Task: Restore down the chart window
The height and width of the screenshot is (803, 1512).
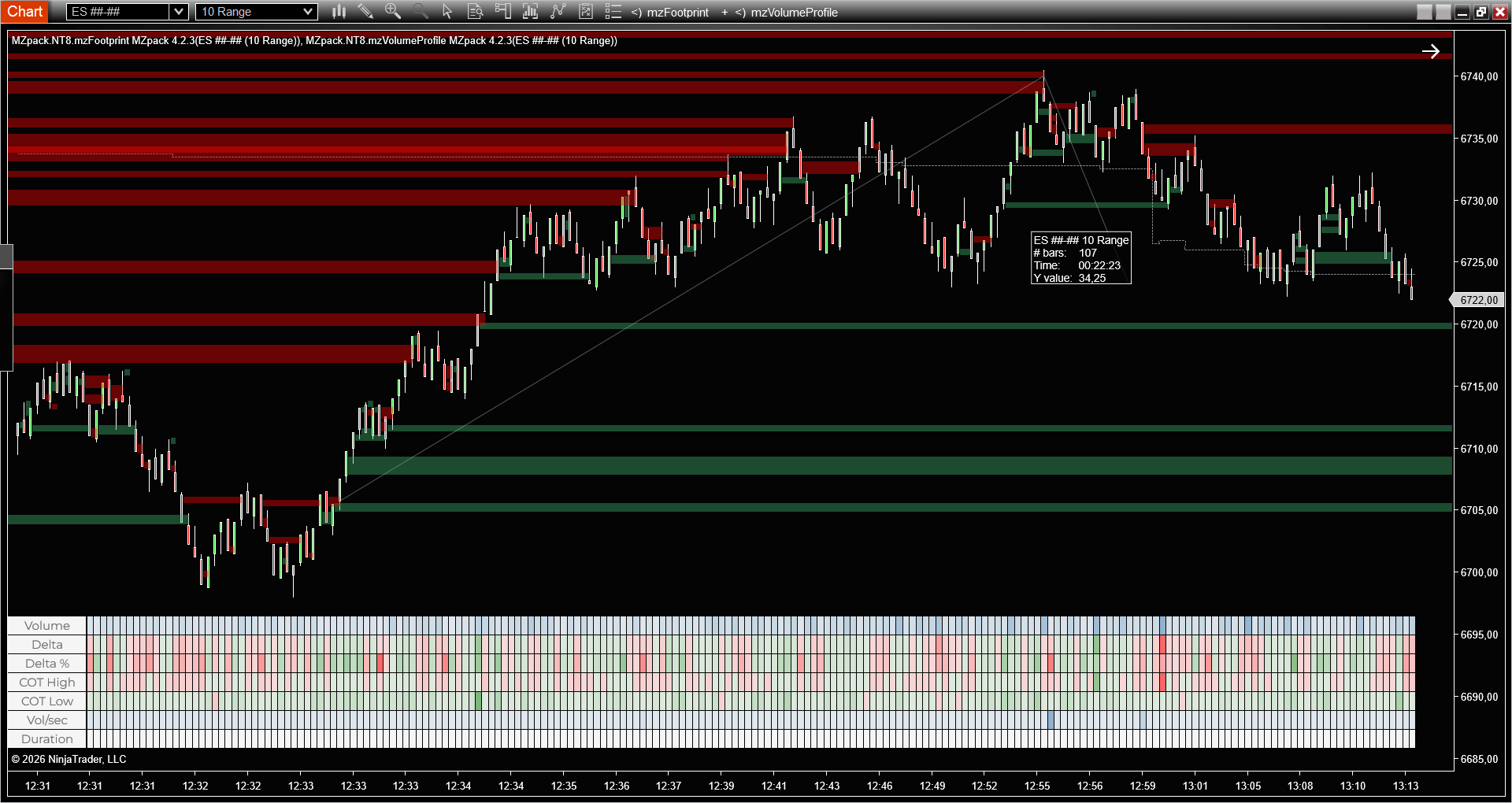Action: coord(1481,12)
